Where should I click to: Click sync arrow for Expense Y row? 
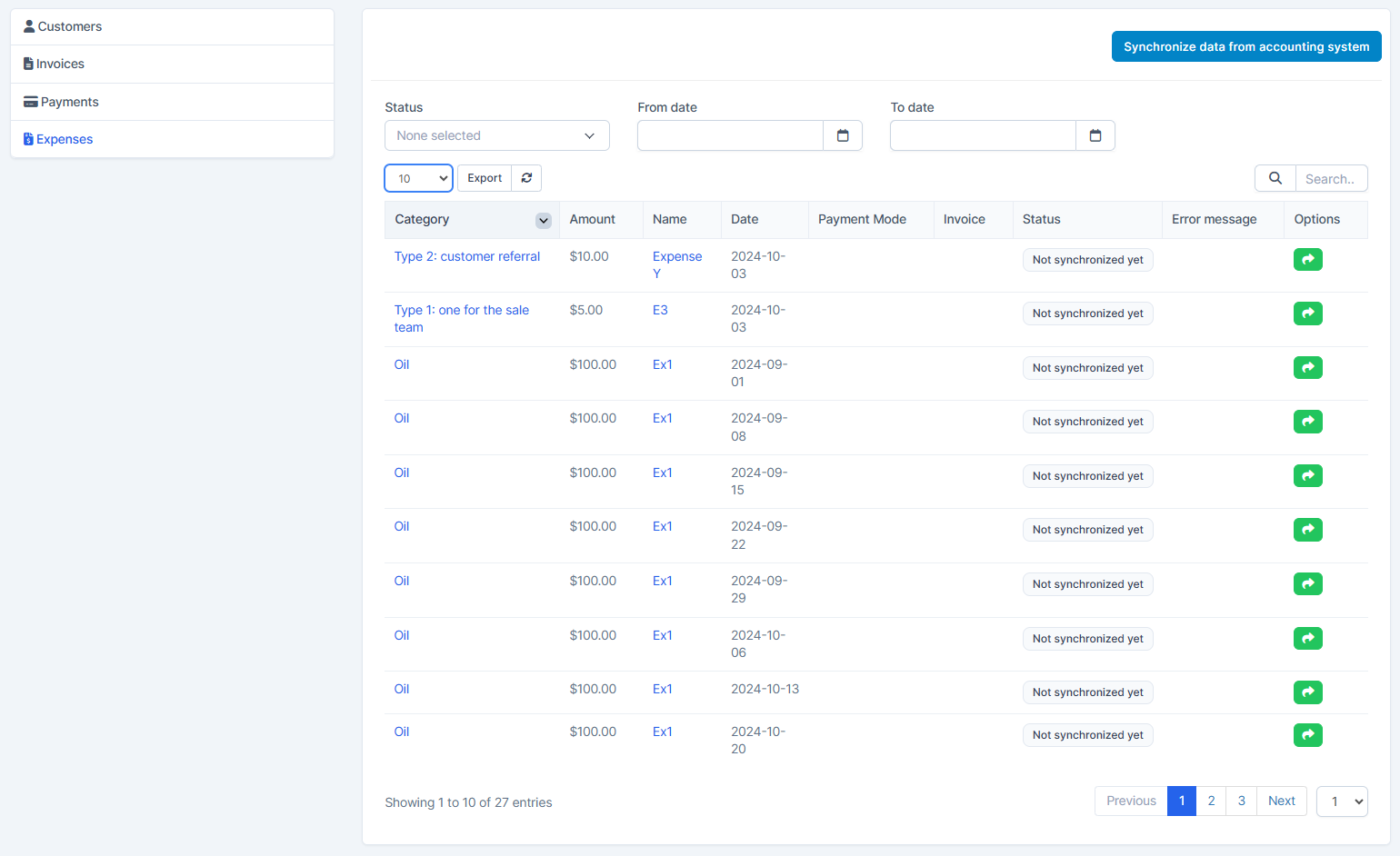[1307, 260]
